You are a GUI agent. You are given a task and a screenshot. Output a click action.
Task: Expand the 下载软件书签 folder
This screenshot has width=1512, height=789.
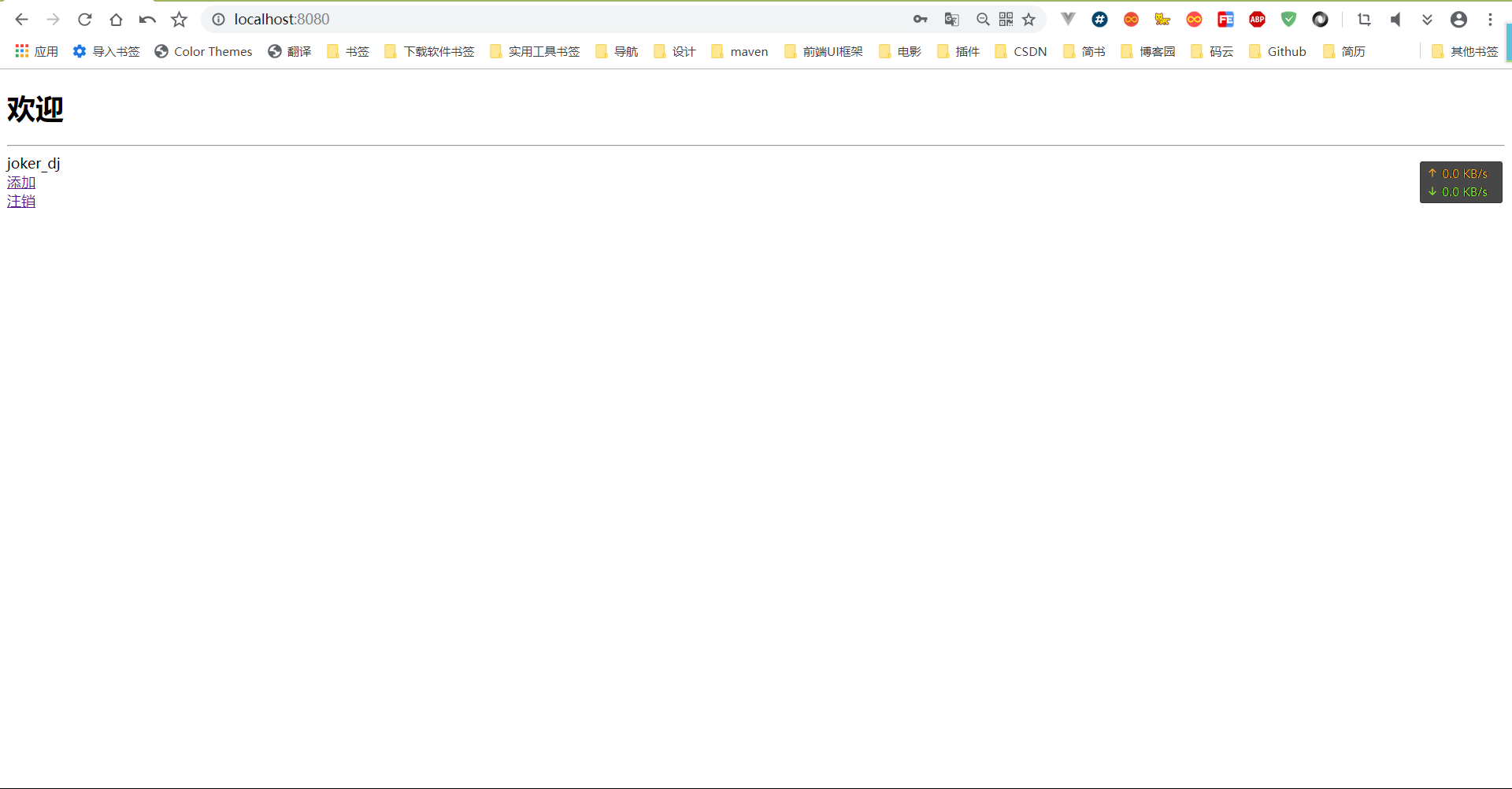tap(429, 51)
